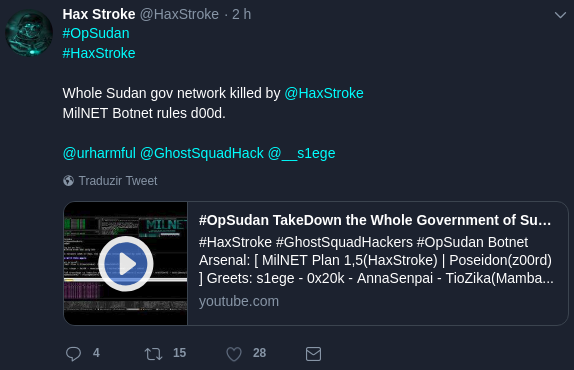
Task: Open Hax Stroke profile avatar
Action: tap(29, 33)
